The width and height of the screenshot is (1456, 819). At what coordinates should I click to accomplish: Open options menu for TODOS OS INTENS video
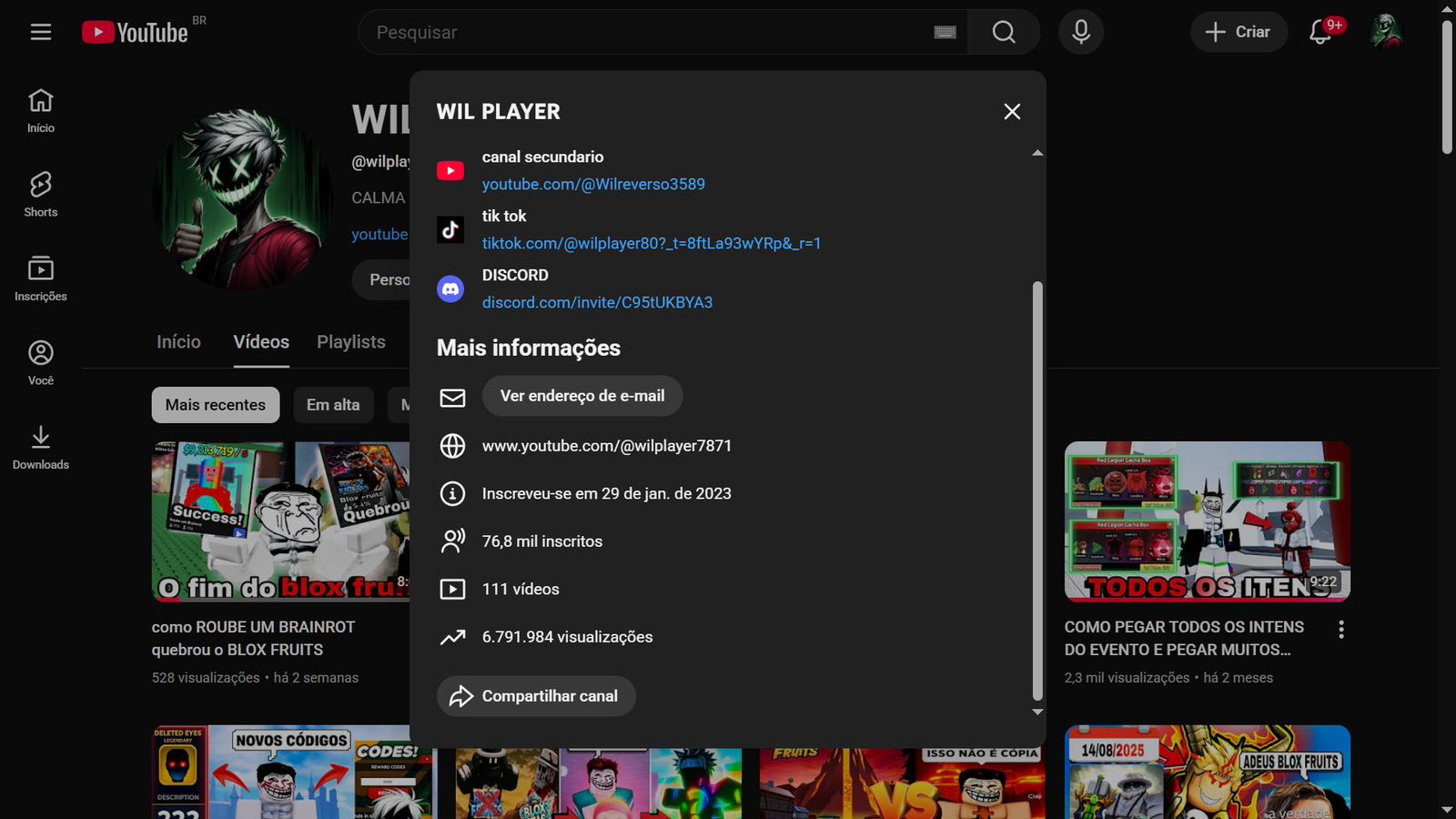pos(1340,629)
